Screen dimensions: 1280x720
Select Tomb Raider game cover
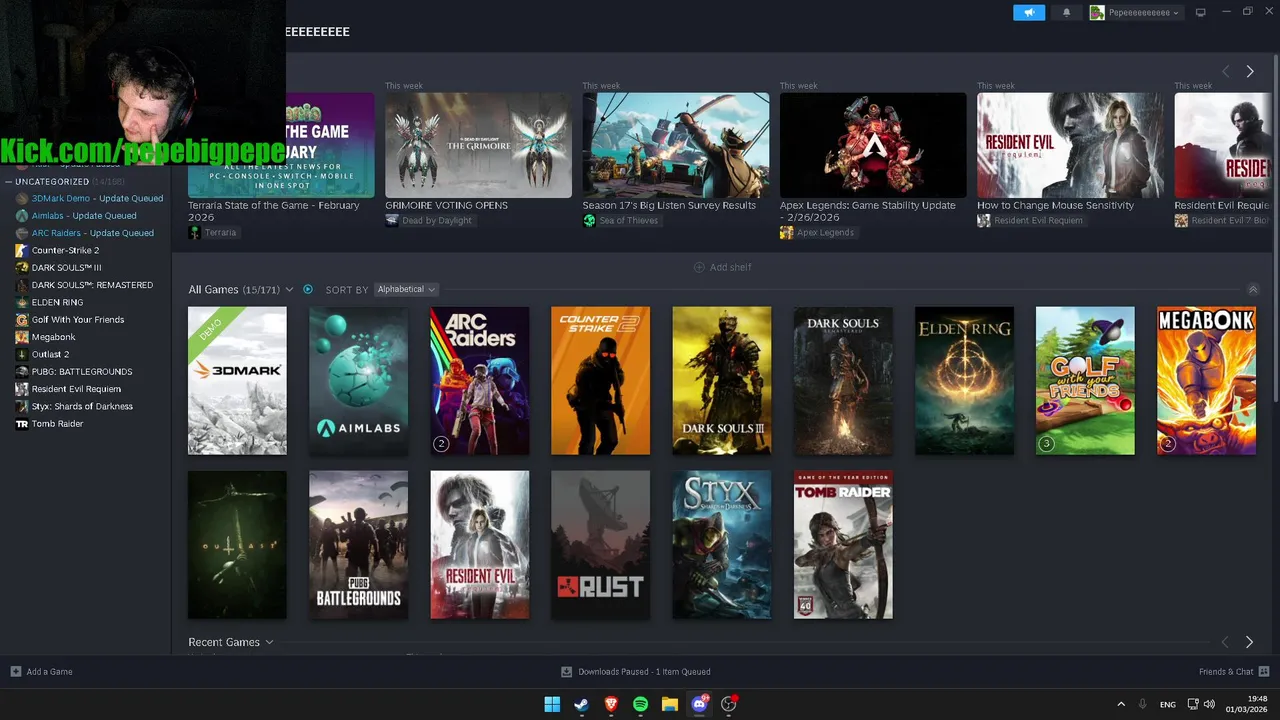pos(843,545)
